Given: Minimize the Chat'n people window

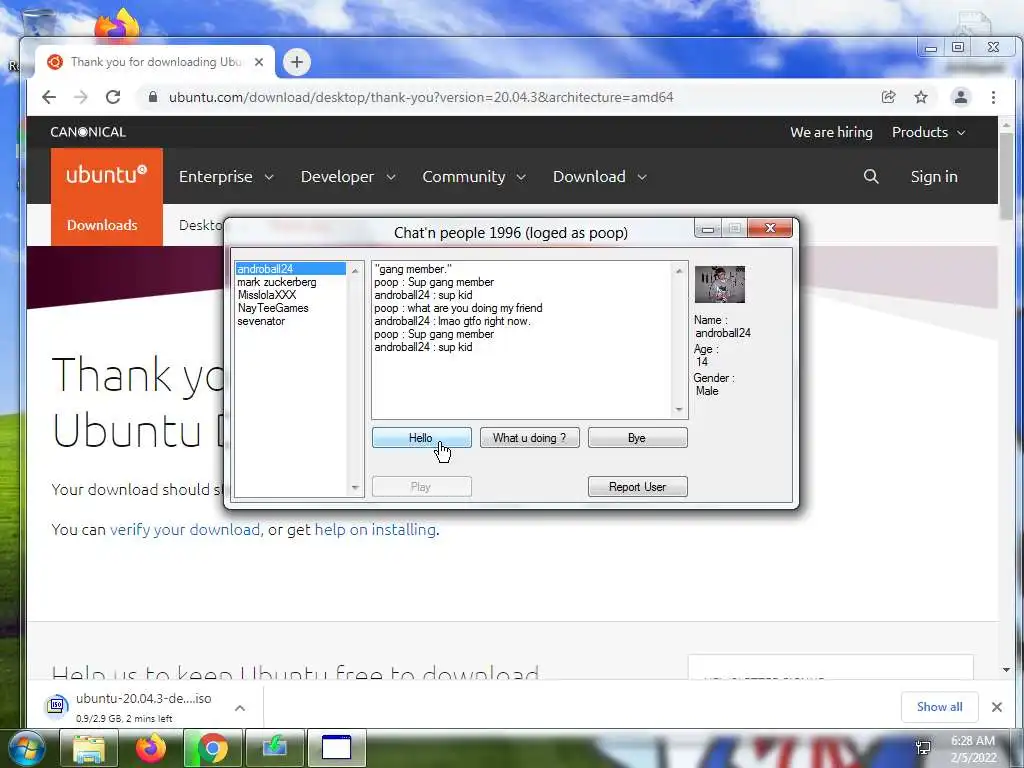Looking at the screenshot, I should 707,228.
